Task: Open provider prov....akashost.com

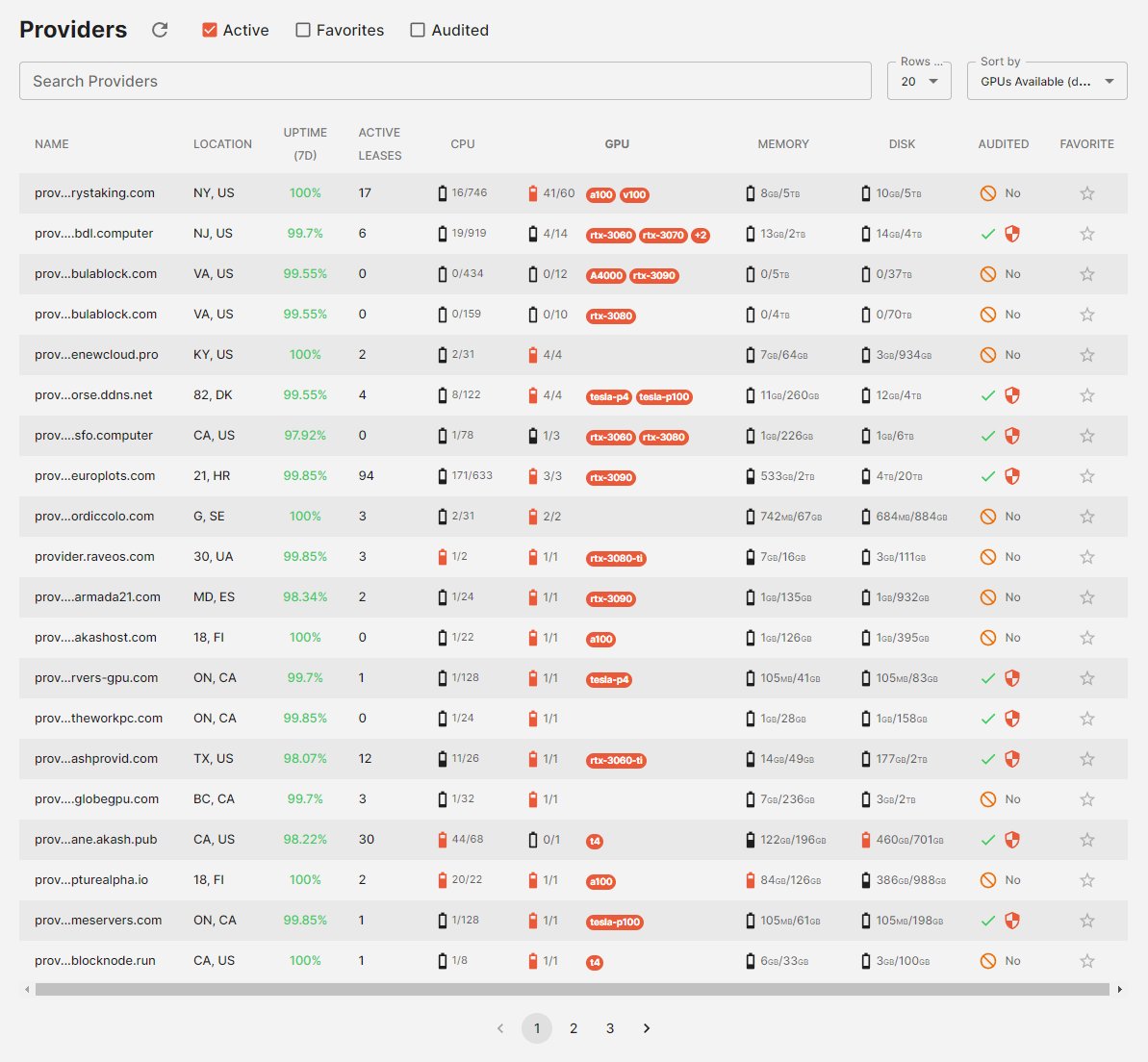Action: coord(96,638)
